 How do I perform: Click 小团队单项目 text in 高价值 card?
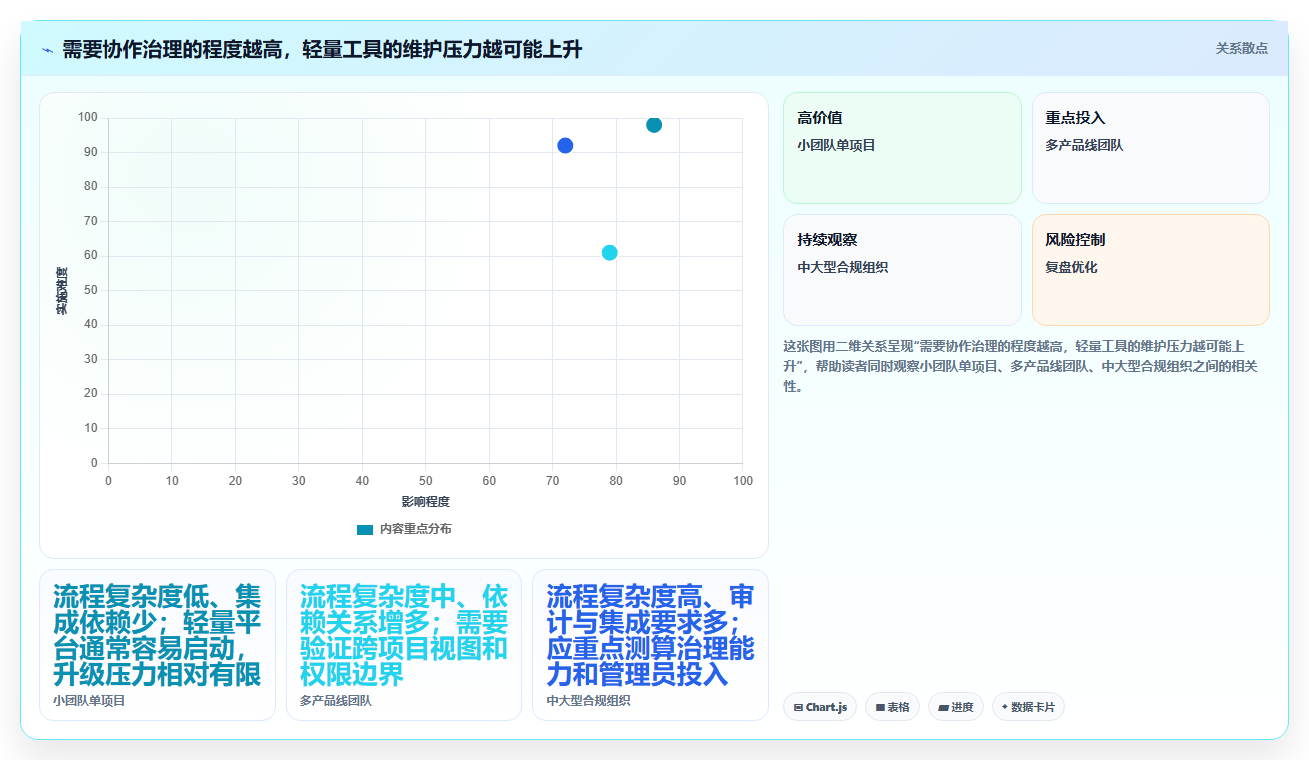point(836,145)
